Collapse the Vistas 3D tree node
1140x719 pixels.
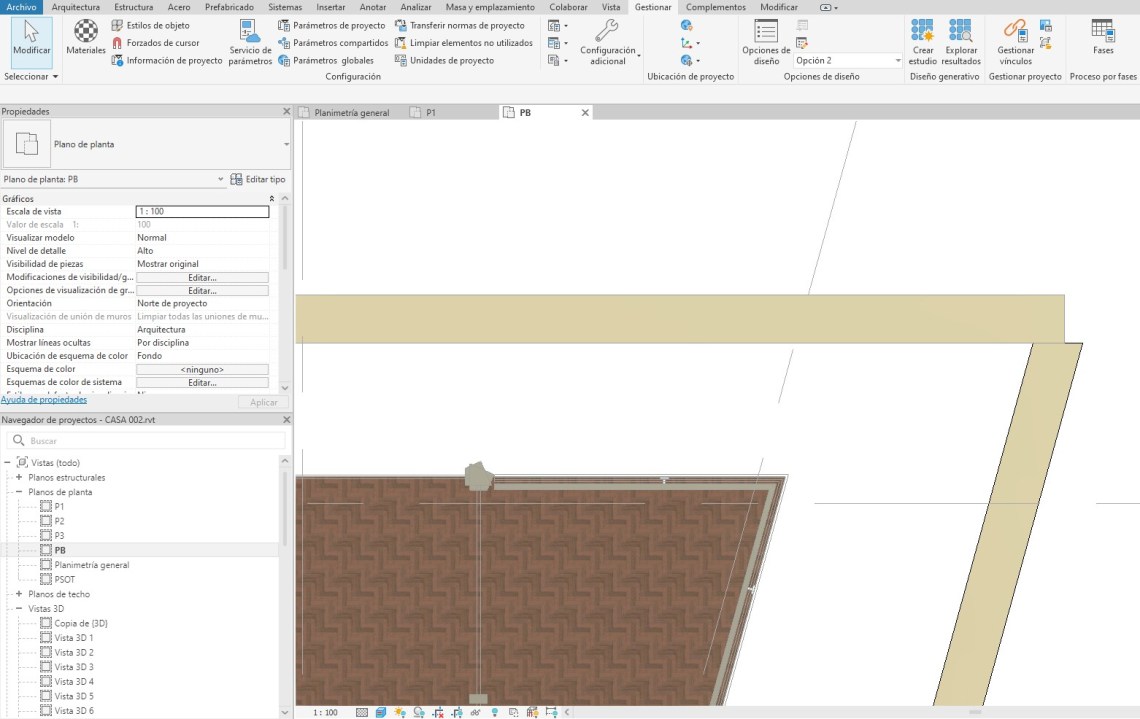[19, 608]
